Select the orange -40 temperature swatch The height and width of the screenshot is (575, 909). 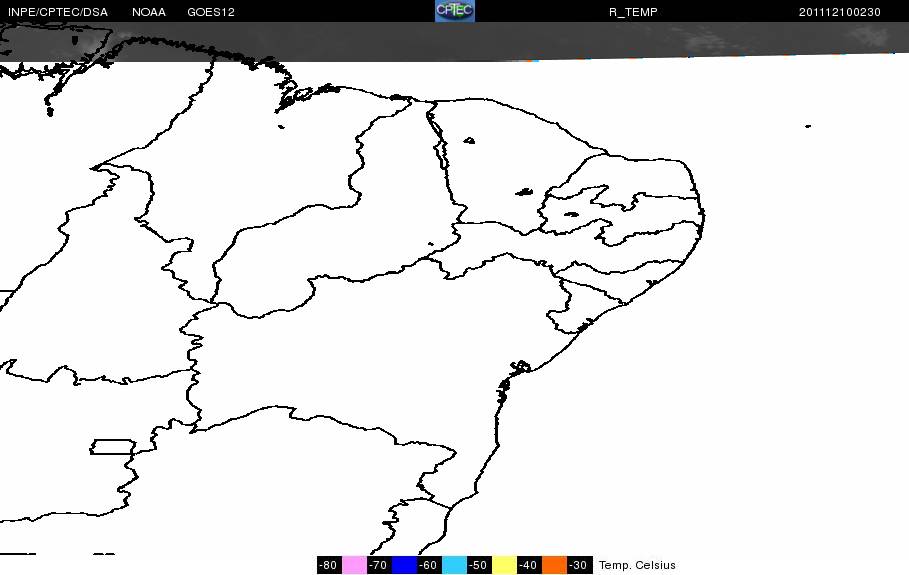tap(554, 565)
